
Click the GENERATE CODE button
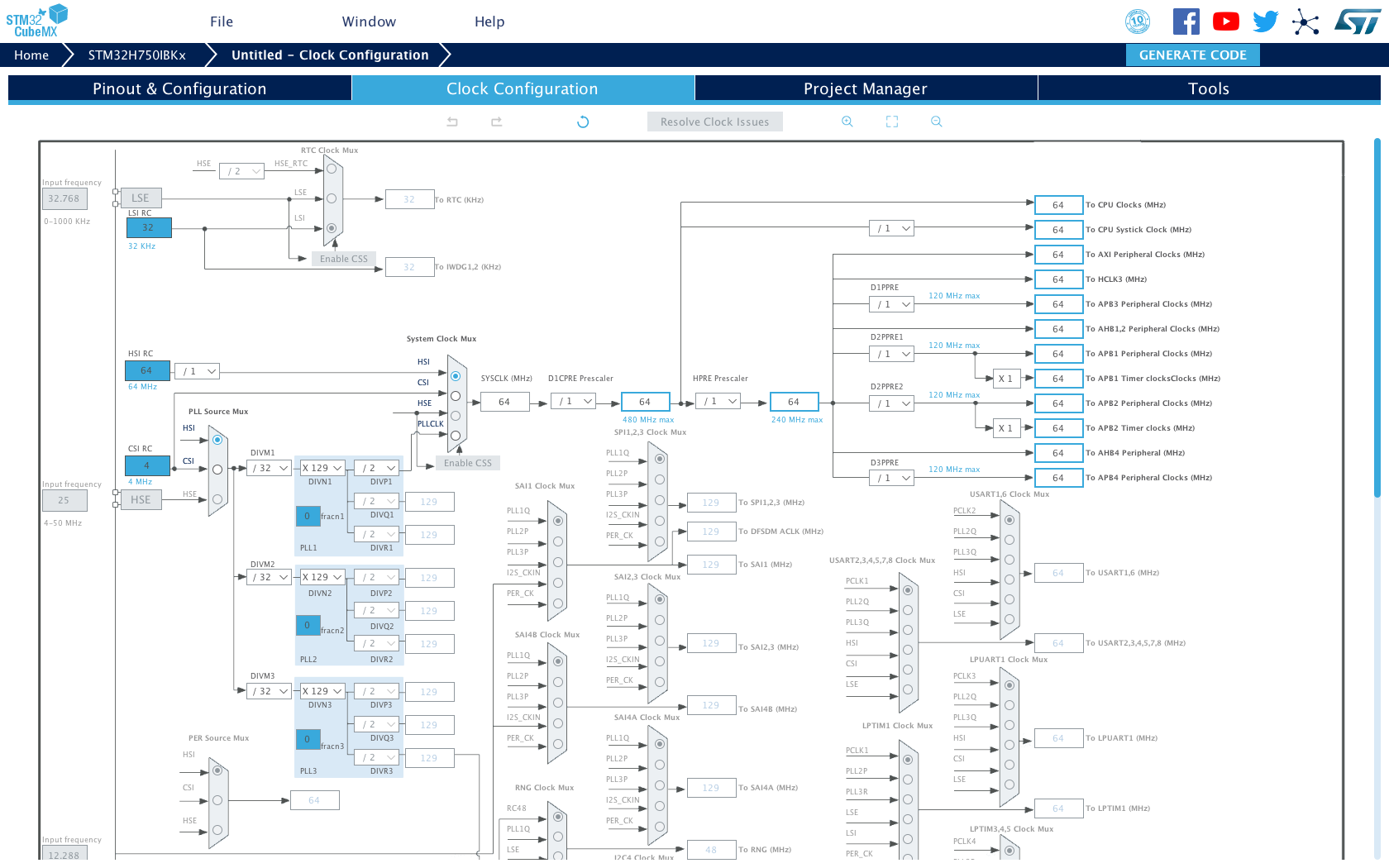coord(1192,55)
